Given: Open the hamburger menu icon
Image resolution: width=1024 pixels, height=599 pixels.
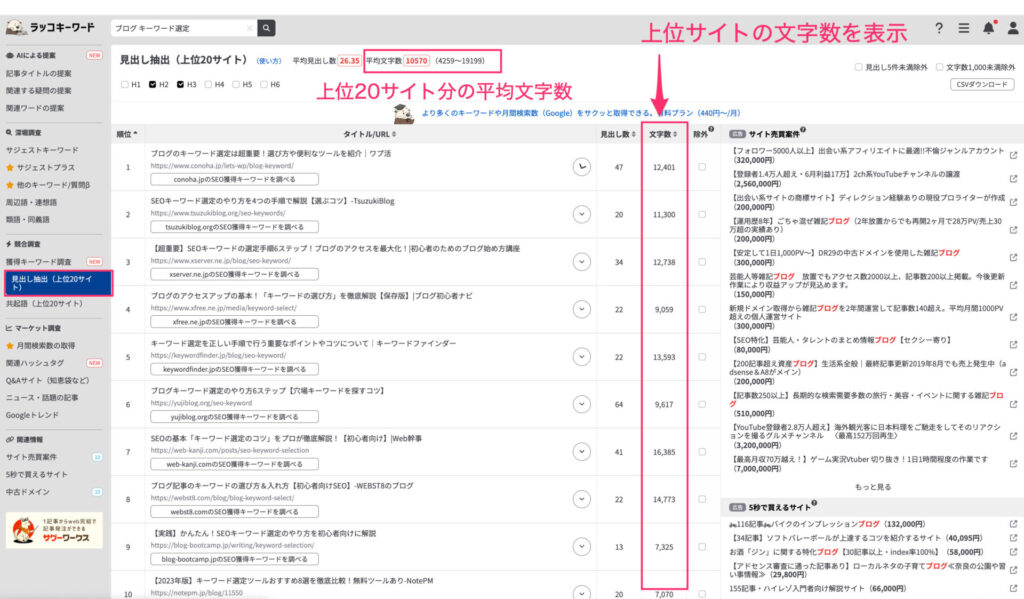Looking at the screenshot, I should click(x=963, y=28).
